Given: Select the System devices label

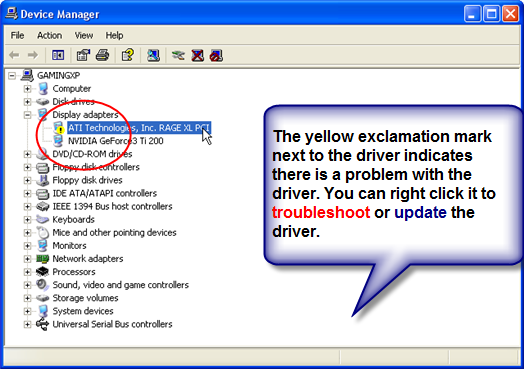Looking at the screenshot, I should click(x=83, y=311).
